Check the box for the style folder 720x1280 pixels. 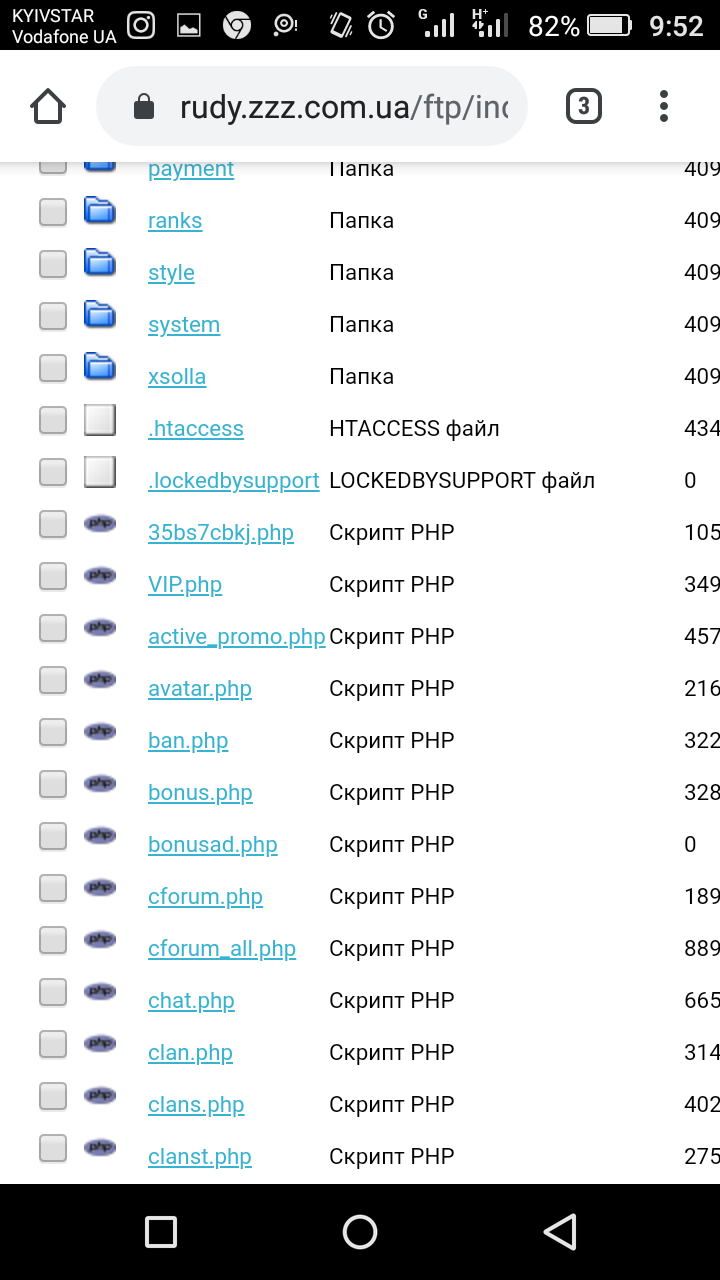point(53,264)
